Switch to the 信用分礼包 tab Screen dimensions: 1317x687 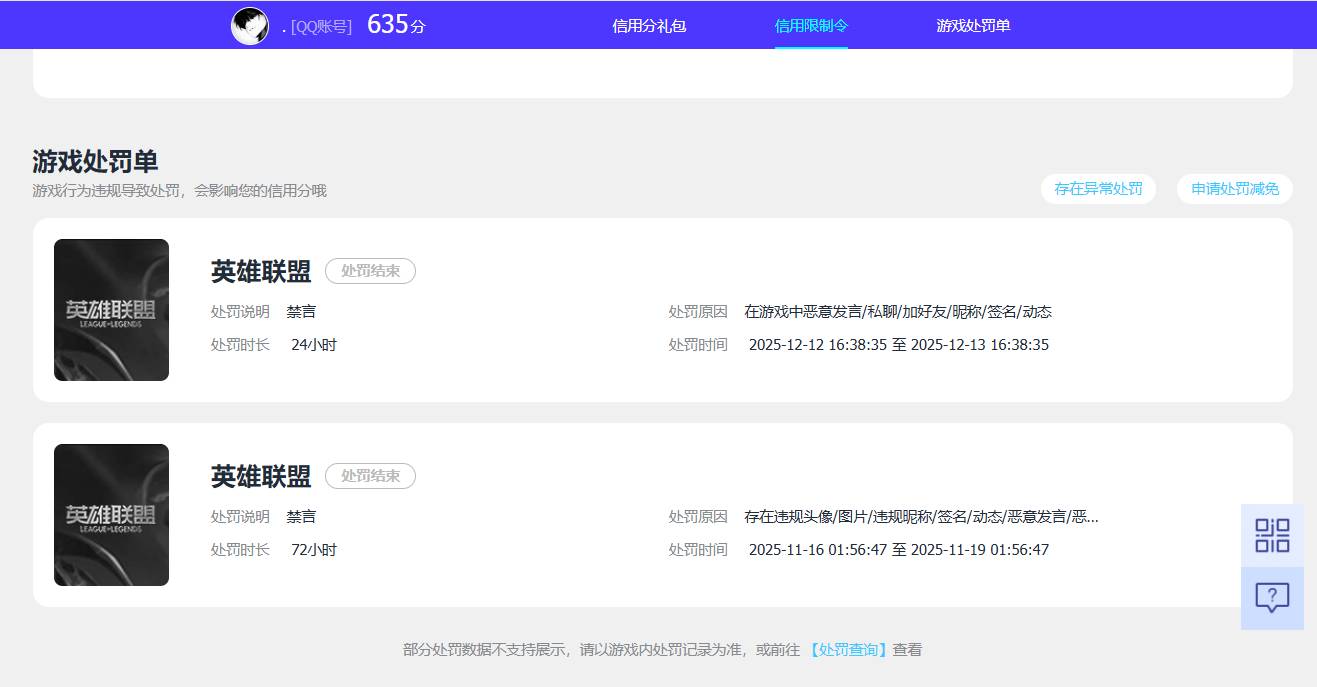tap(649, 26)
